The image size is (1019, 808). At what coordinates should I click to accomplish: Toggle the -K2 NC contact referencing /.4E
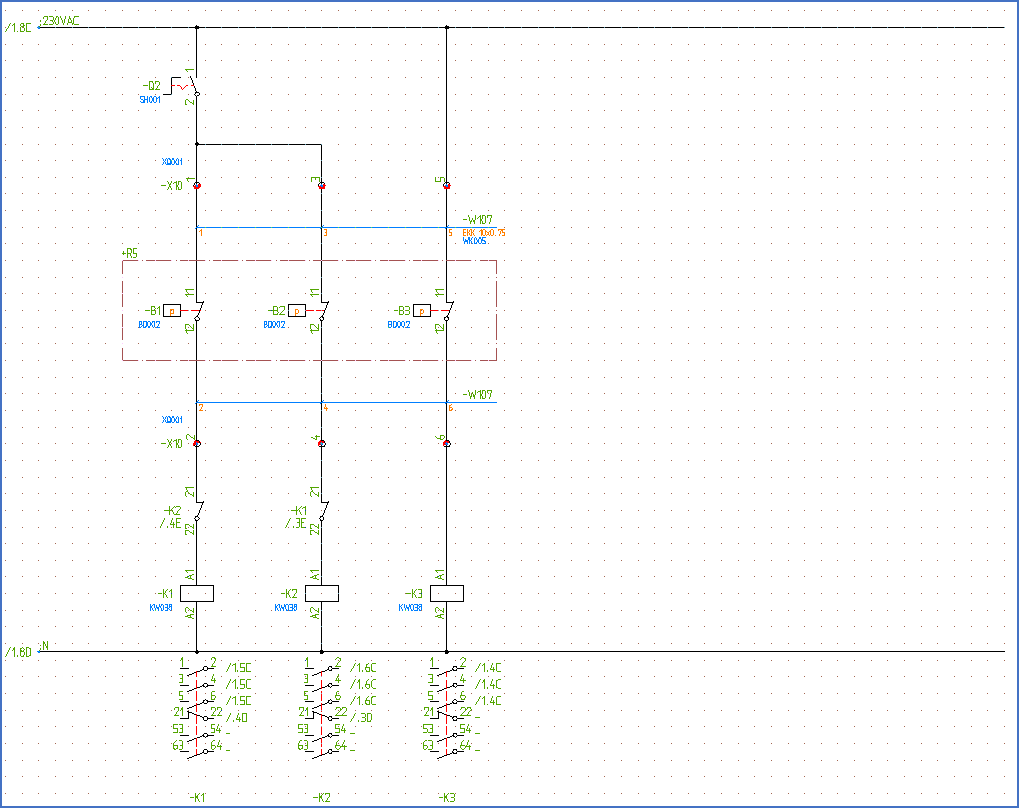196,511
